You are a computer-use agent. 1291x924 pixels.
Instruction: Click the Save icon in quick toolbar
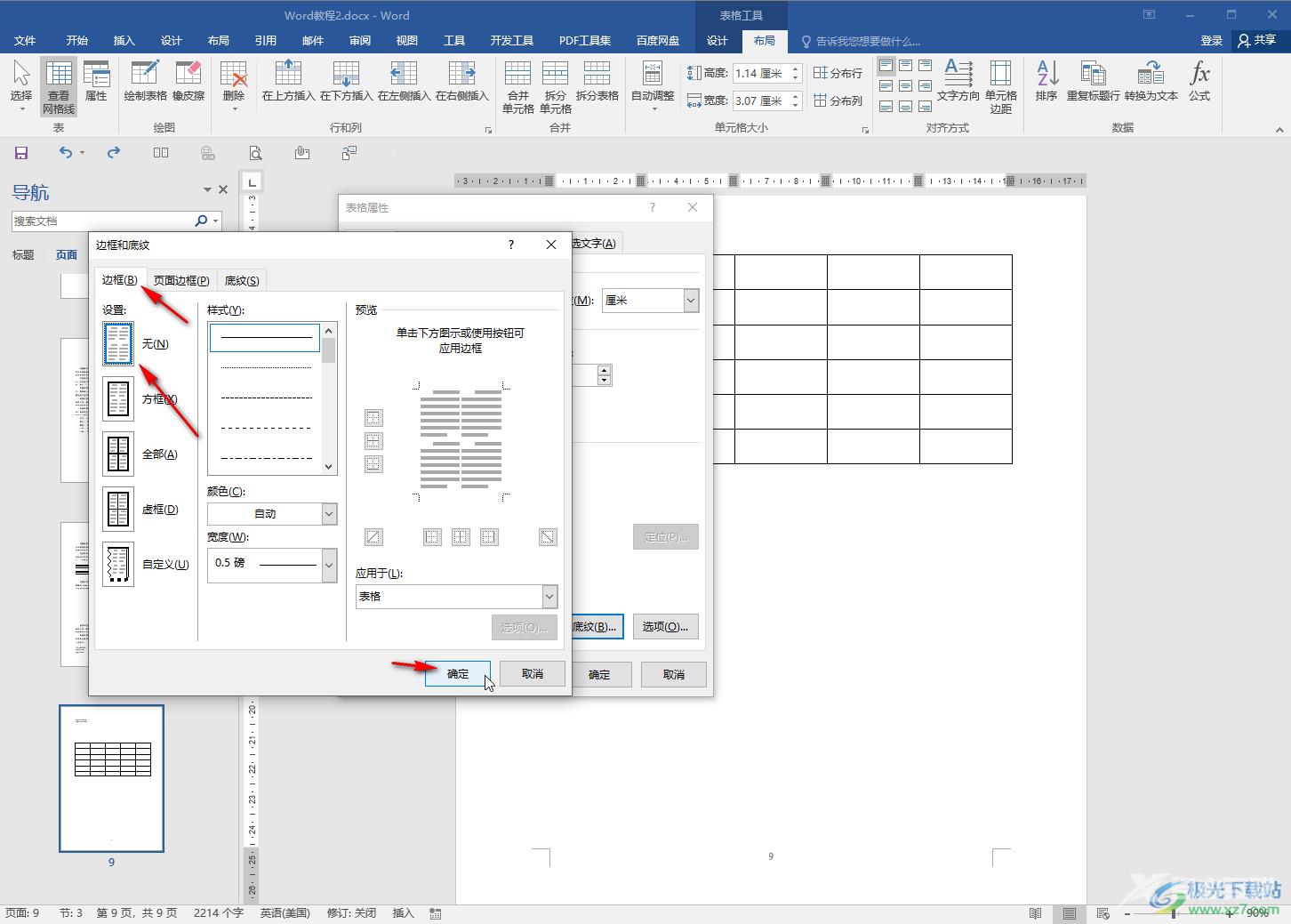pyautogui.click(x=21, y=153)
